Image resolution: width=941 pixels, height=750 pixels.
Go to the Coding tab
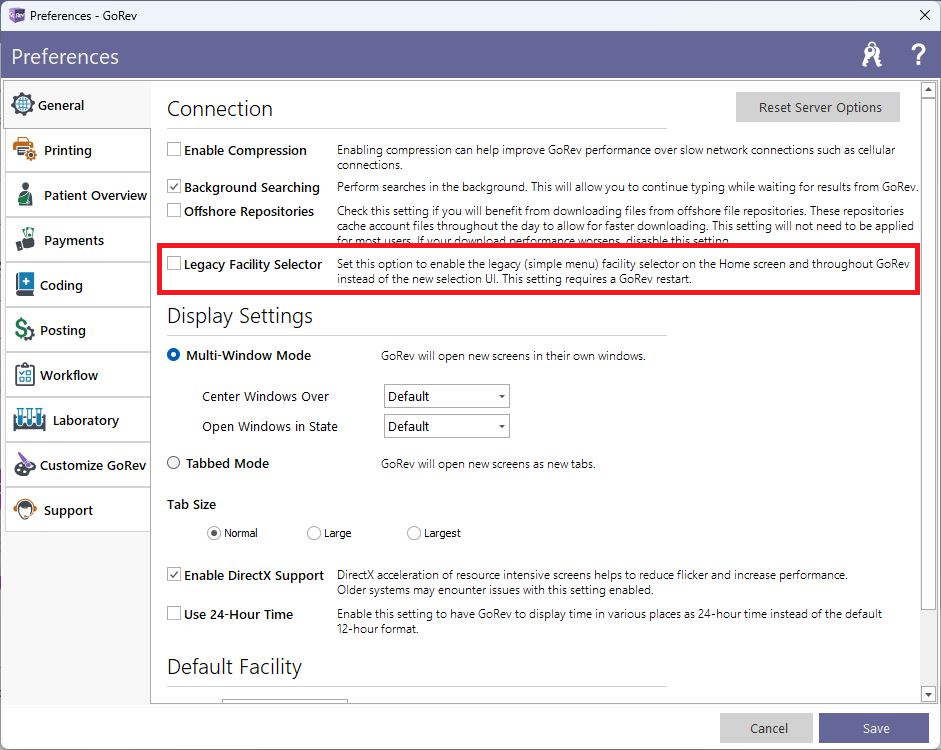click(77, 284)
